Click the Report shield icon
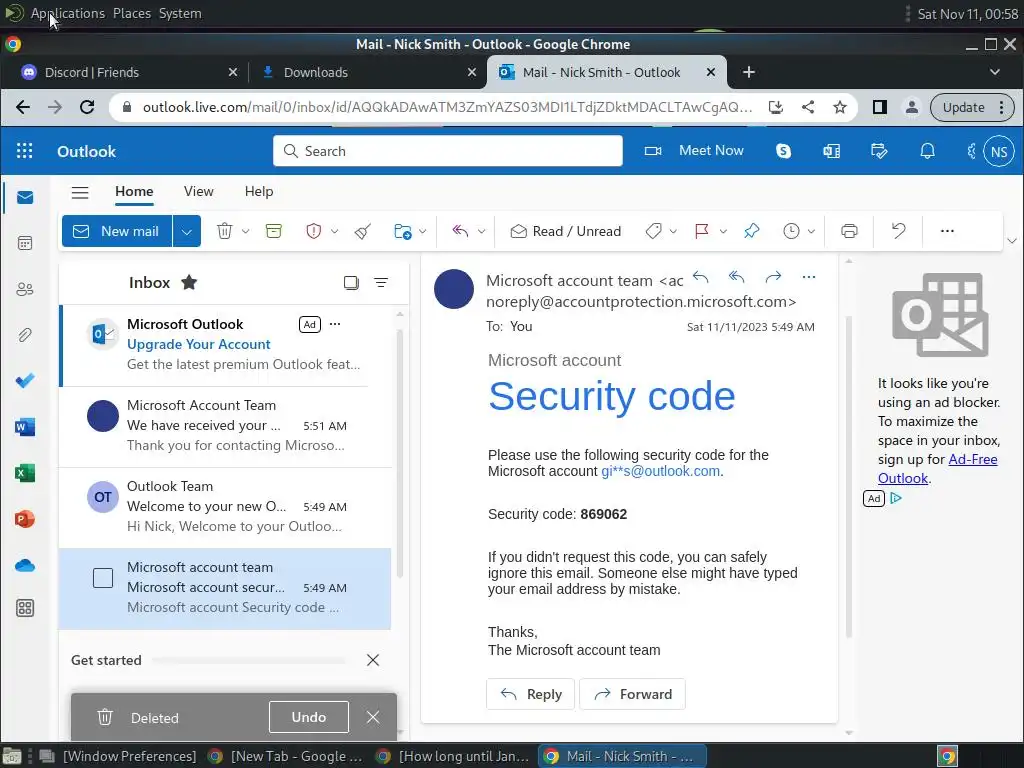The width and height of the screenshot is (1024, 768). click(x=313, y=231)
